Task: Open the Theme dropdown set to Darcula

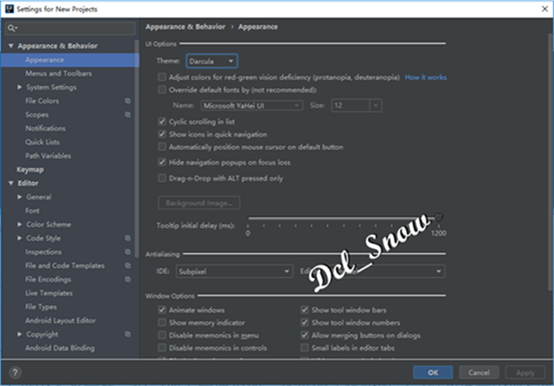Action: tap(212, 61)
